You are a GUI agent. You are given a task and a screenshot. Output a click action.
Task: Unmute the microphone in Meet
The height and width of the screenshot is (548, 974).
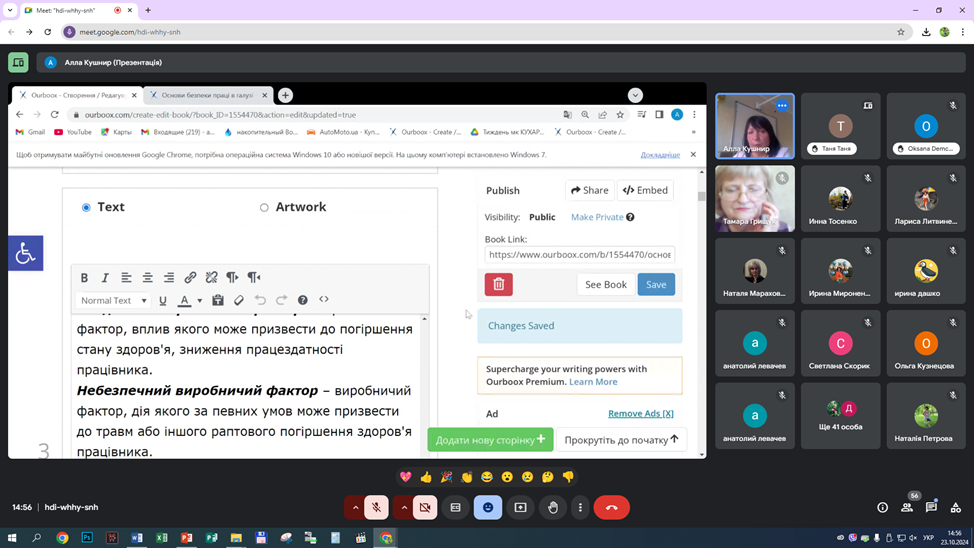pyautogui.click(x=376, y=508)
